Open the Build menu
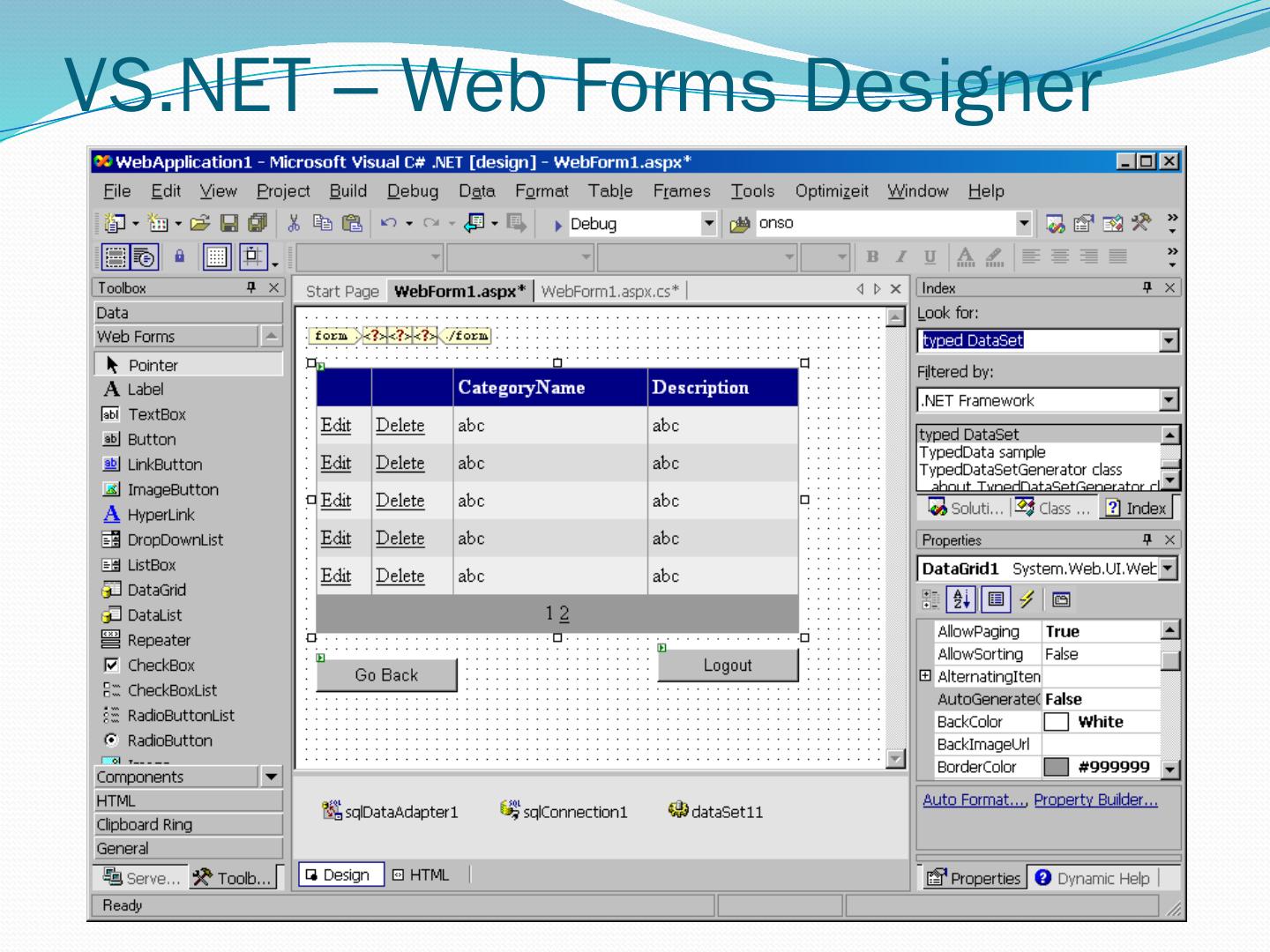 (x=348, y=191)
